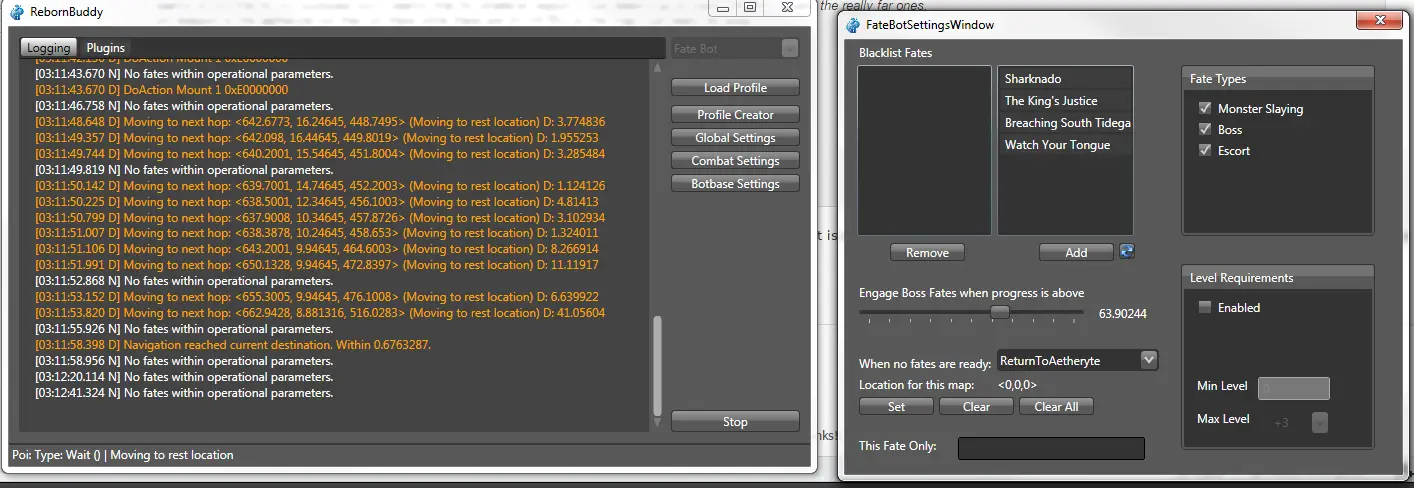Select the Logging tab

click(48, 48)
